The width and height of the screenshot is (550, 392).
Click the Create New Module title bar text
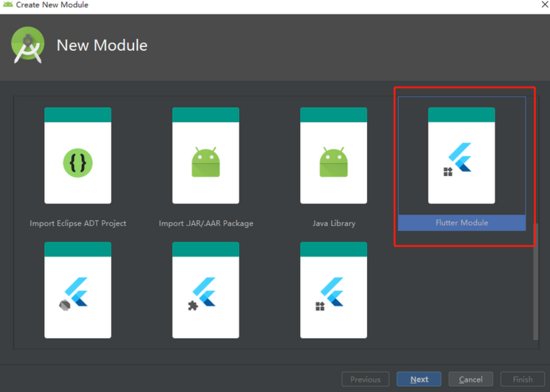click(52, 5)
